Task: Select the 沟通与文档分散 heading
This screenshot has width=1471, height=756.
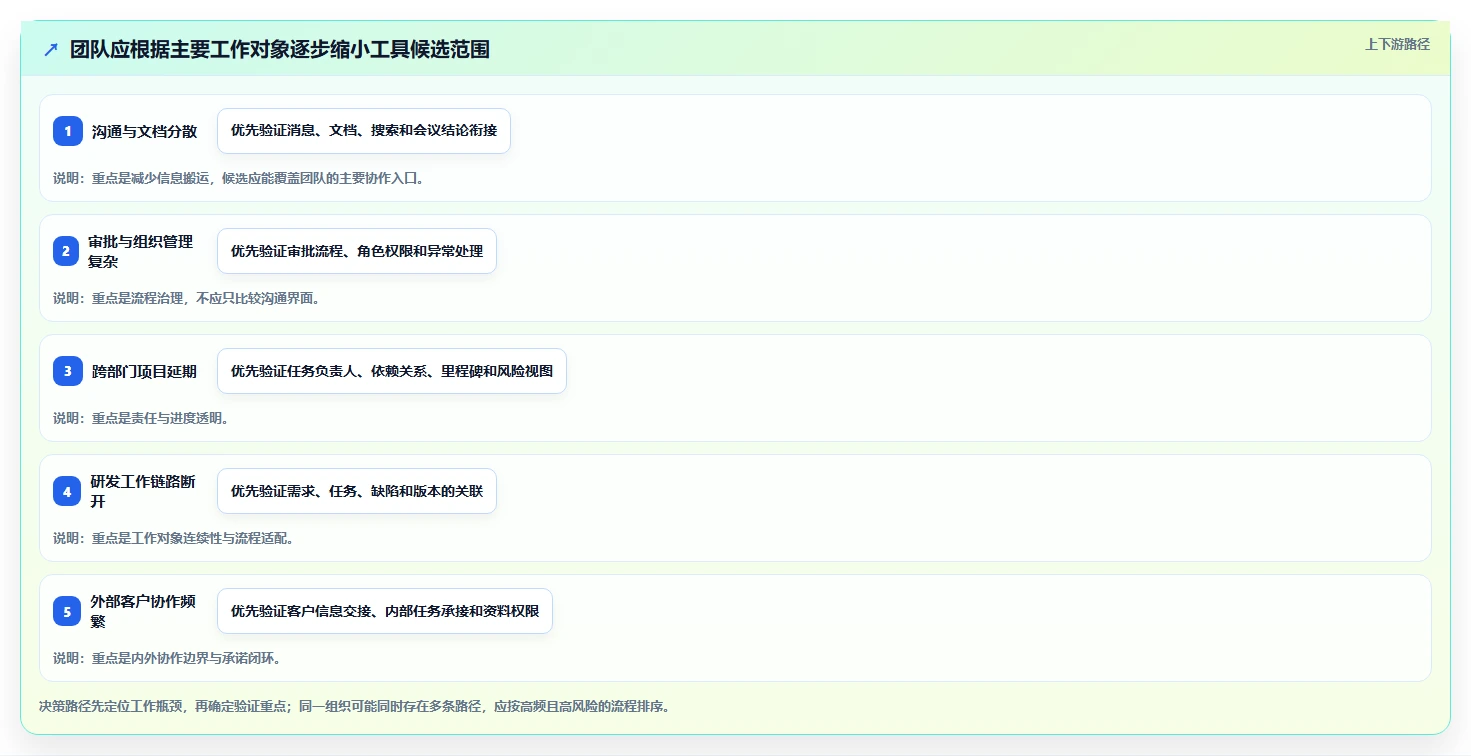Action: click(145, 131)
